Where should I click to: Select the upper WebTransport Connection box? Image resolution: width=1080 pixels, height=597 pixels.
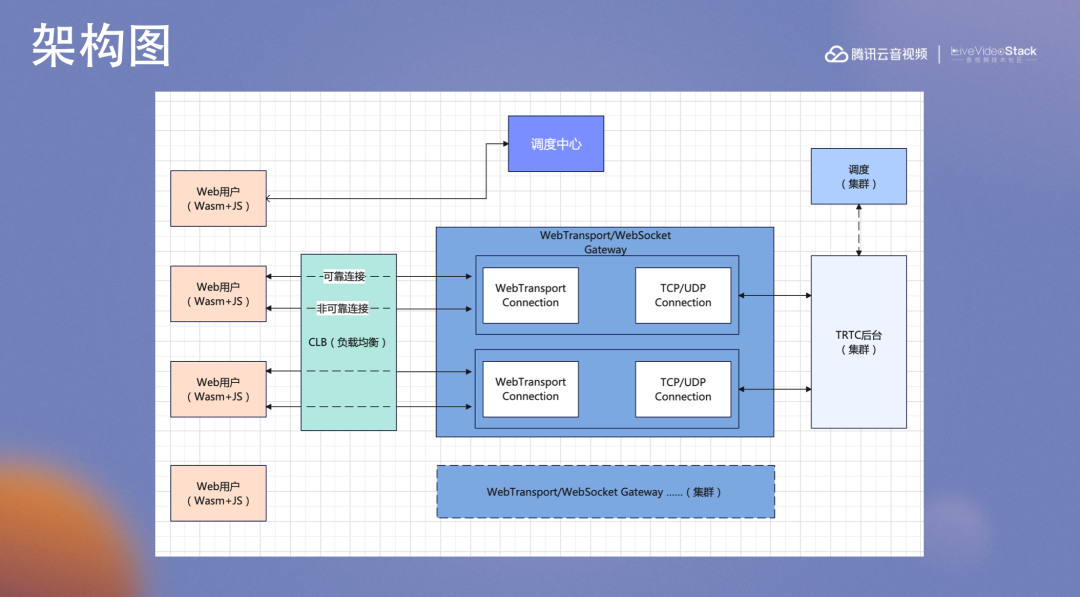(530, 295)
